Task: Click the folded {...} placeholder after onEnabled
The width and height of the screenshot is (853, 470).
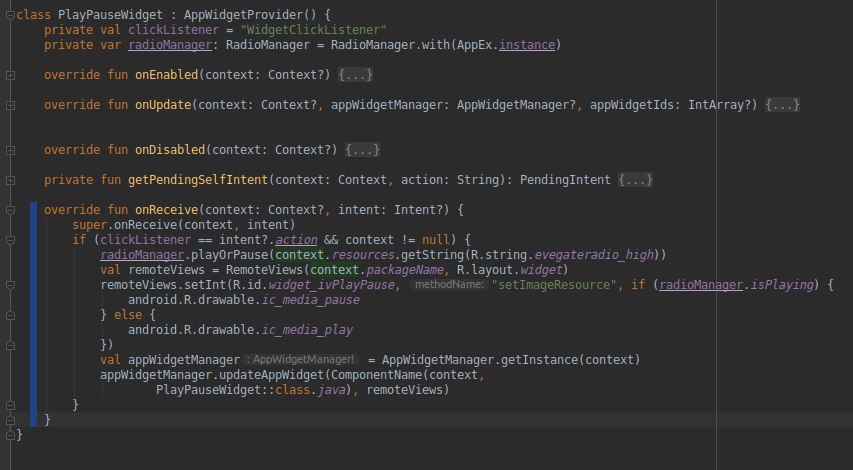Action: tap(355, 75)
